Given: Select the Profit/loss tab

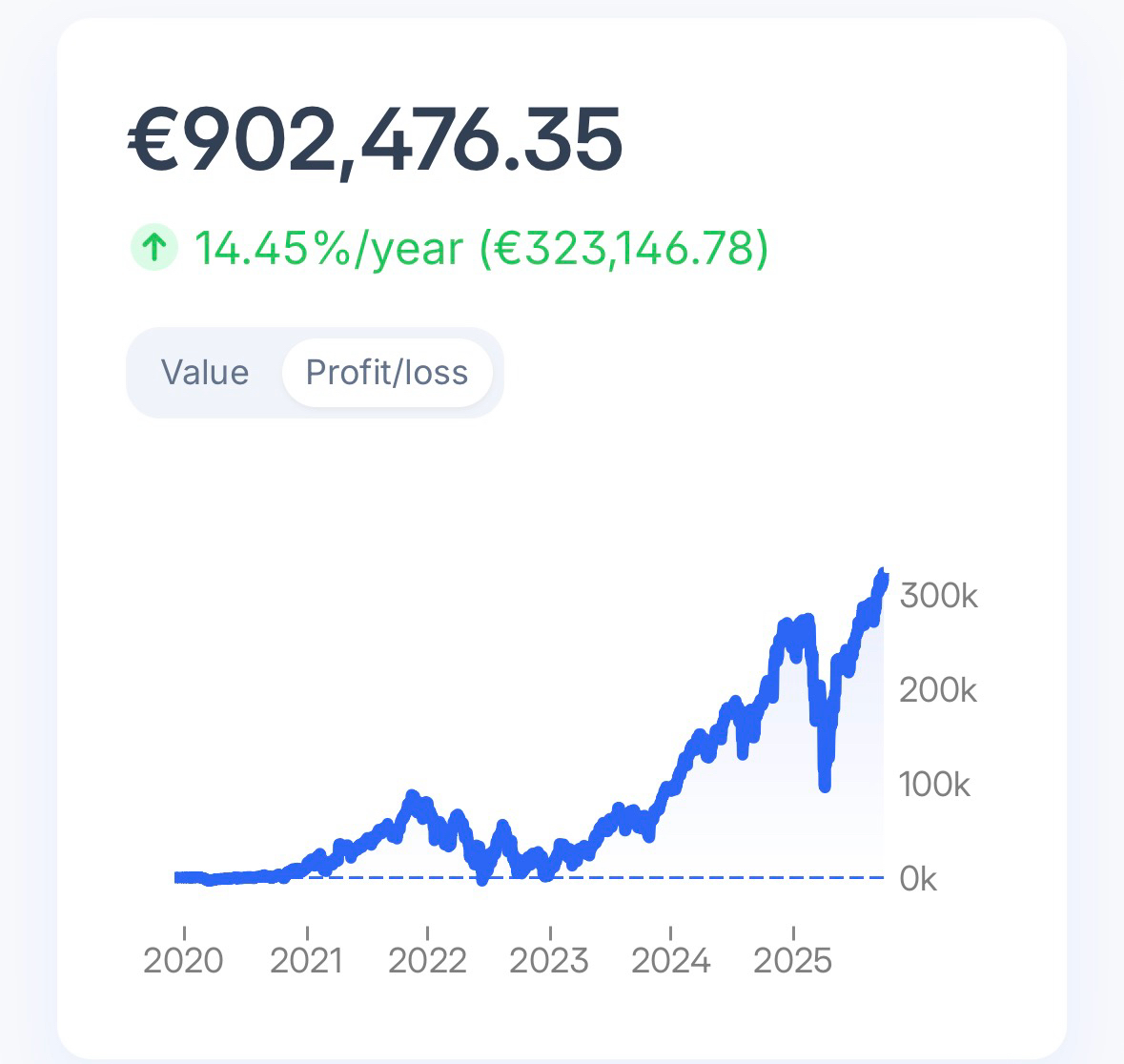Looking at the screenshot, I should [x=387, y=373].
